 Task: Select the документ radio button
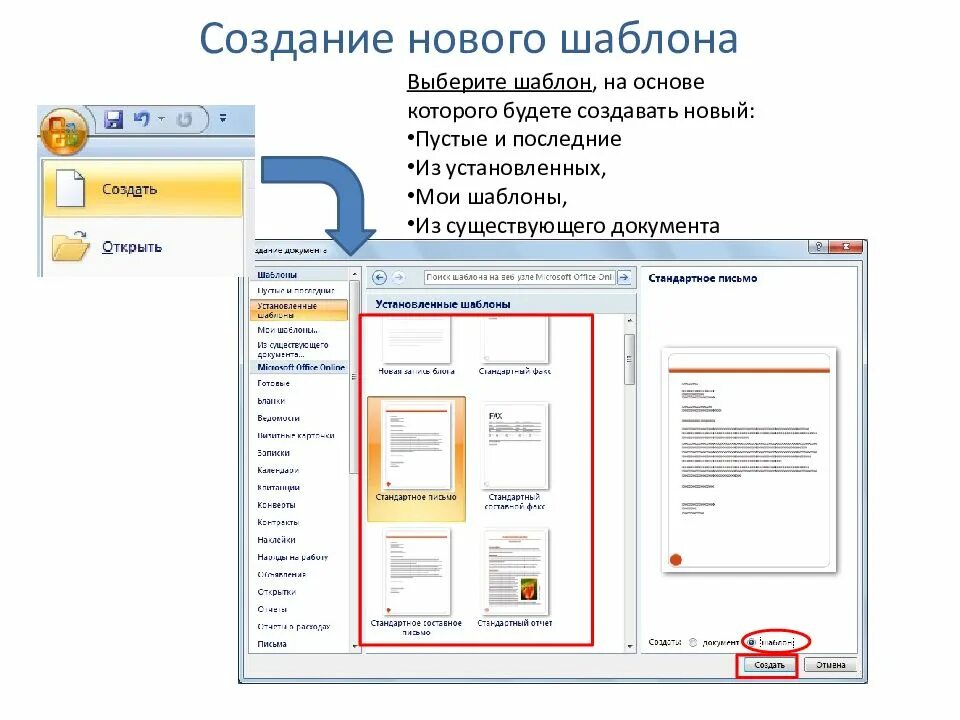tap(693, 642)
